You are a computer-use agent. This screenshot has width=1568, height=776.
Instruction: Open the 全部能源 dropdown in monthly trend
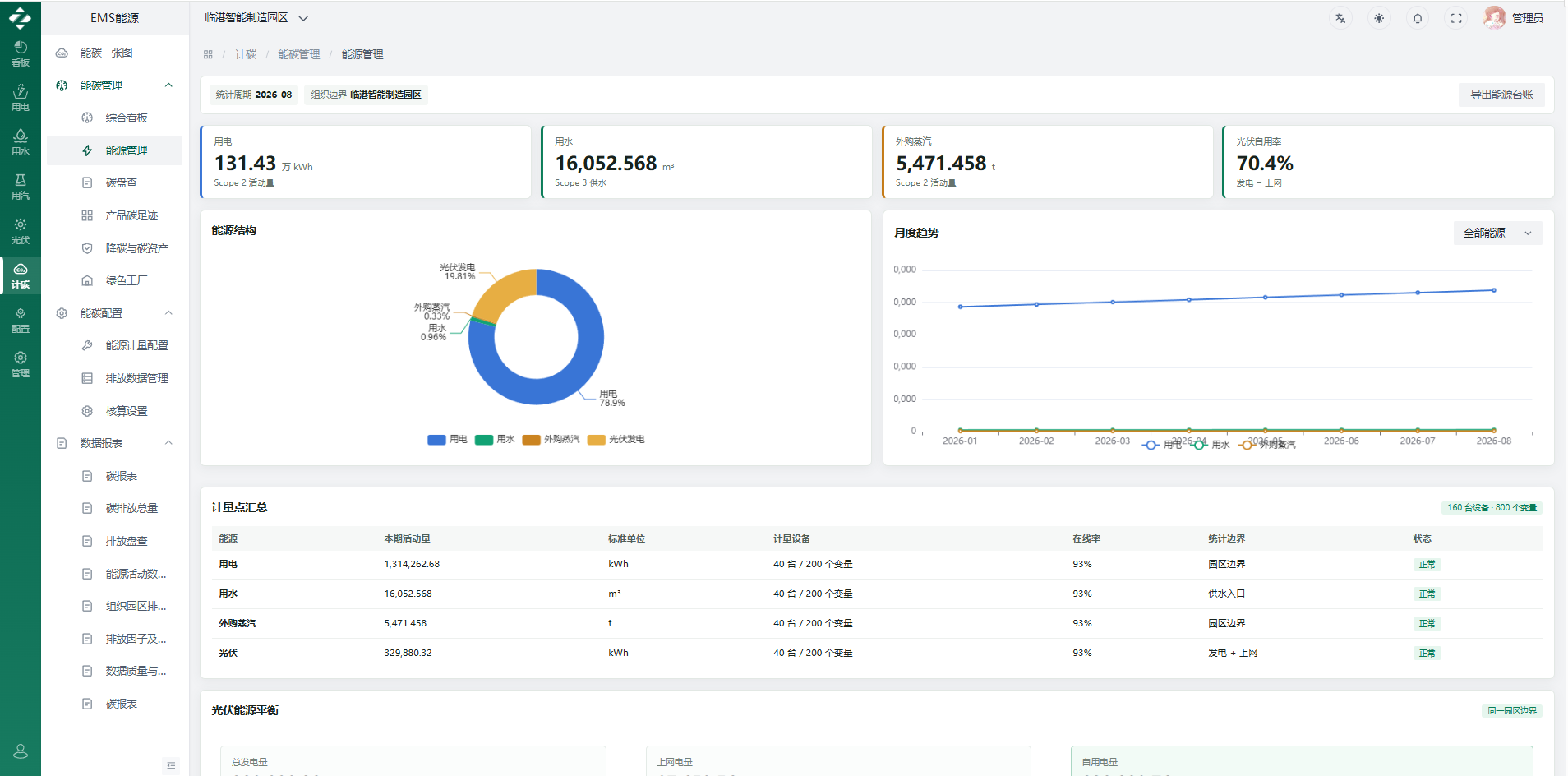[1497, 233]
